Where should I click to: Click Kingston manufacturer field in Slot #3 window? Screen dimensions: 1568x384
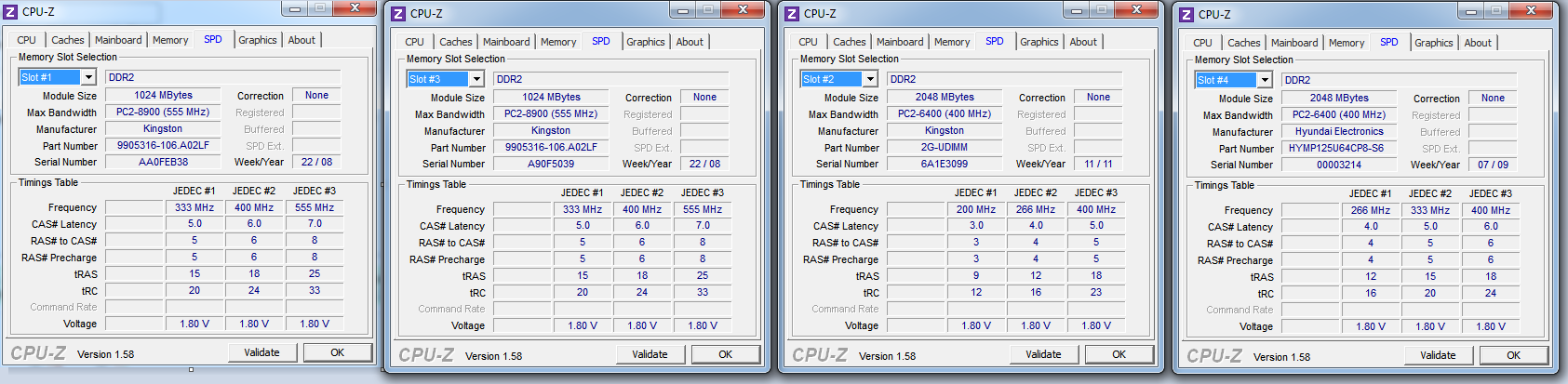click(x=551, y=130)
